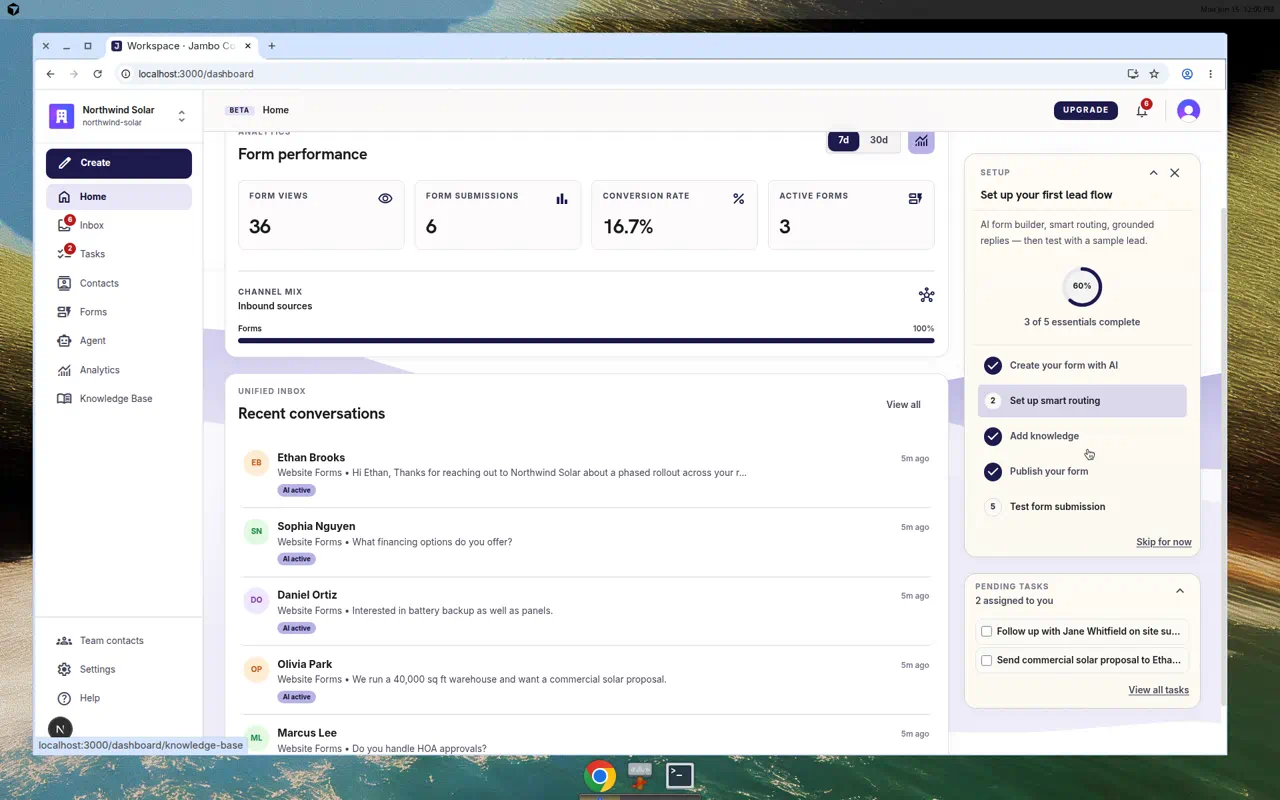The height and width of the screenshot is (800, 1280).
Task: Collapse the Pending Tasks panel
Action: pos(1180,591)
